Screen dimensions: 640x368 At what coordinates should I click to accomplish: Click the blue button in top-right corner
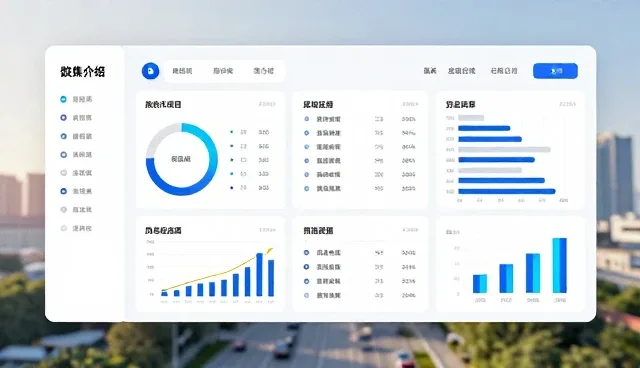555,71
